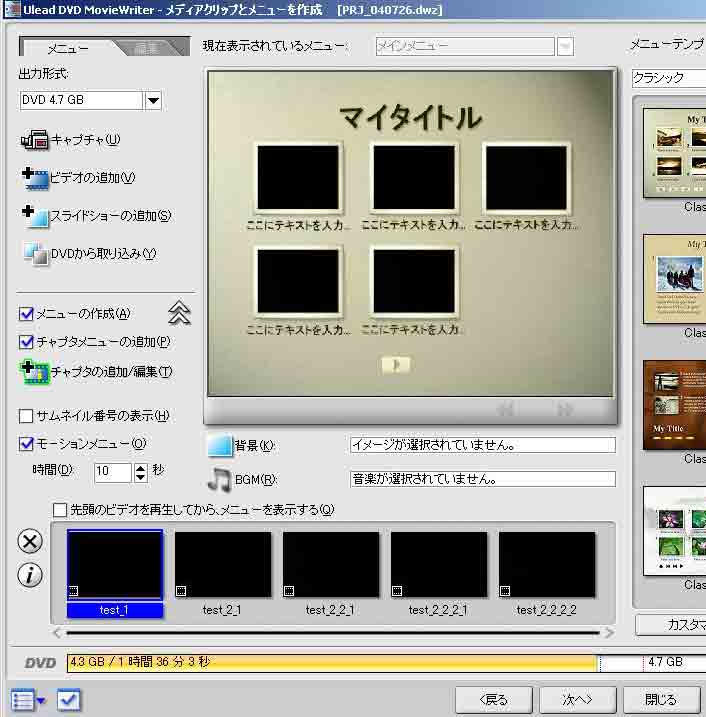Click the スライドショーの追加 add slideshow icon

coord(35,215)
